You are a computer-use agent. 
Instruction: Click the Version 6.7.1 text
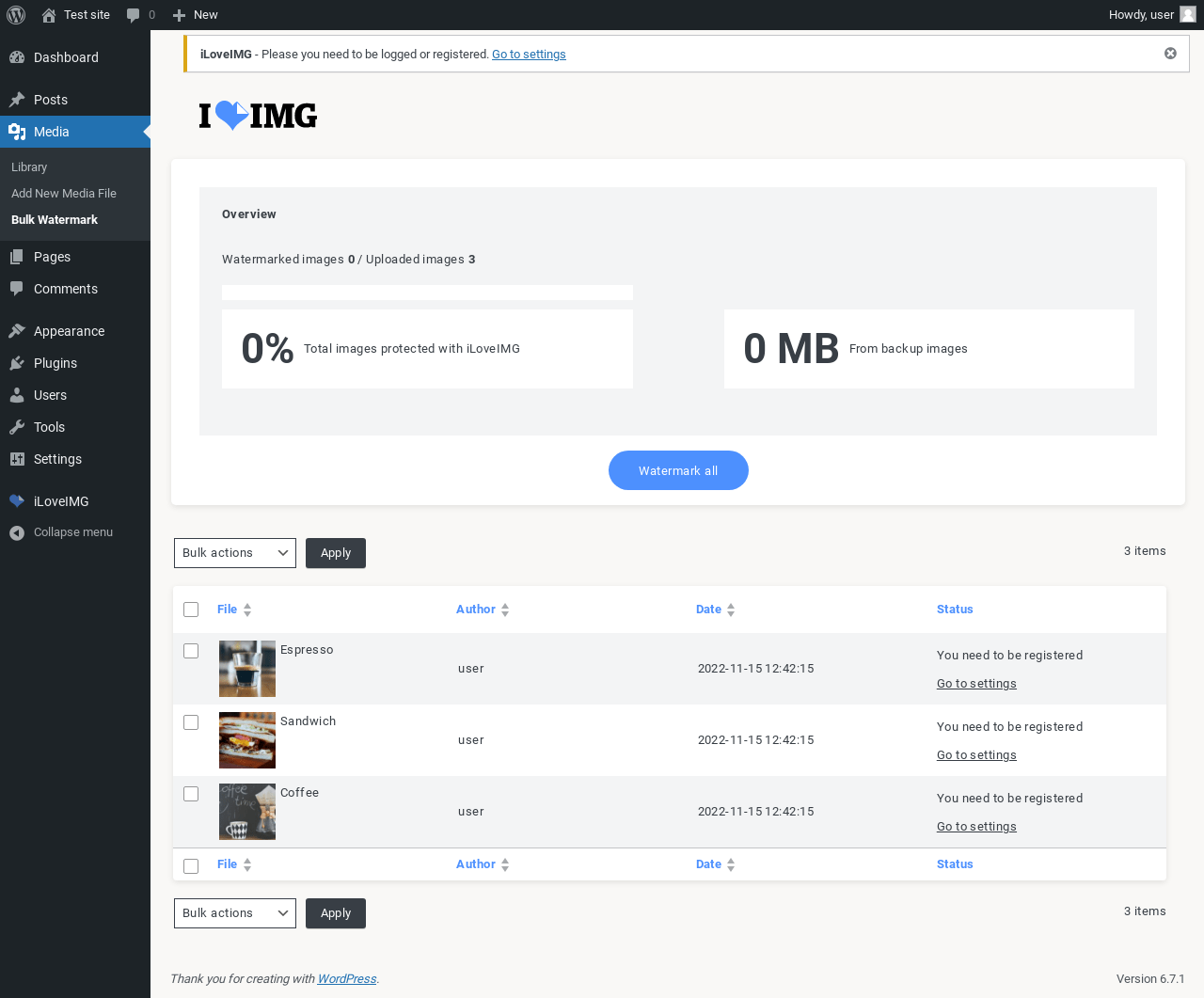click(x=1150, y=979)
